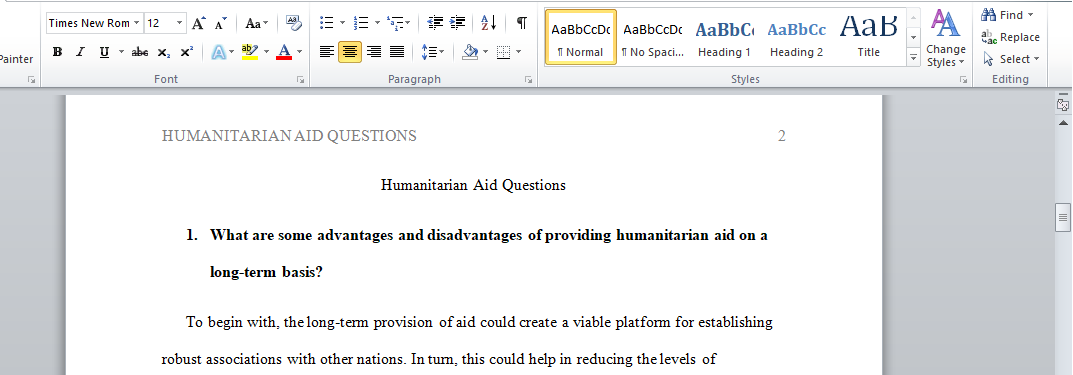Click the Borders icon
Viewport: 1073px width, 375px height.
(x=504, y=52)
